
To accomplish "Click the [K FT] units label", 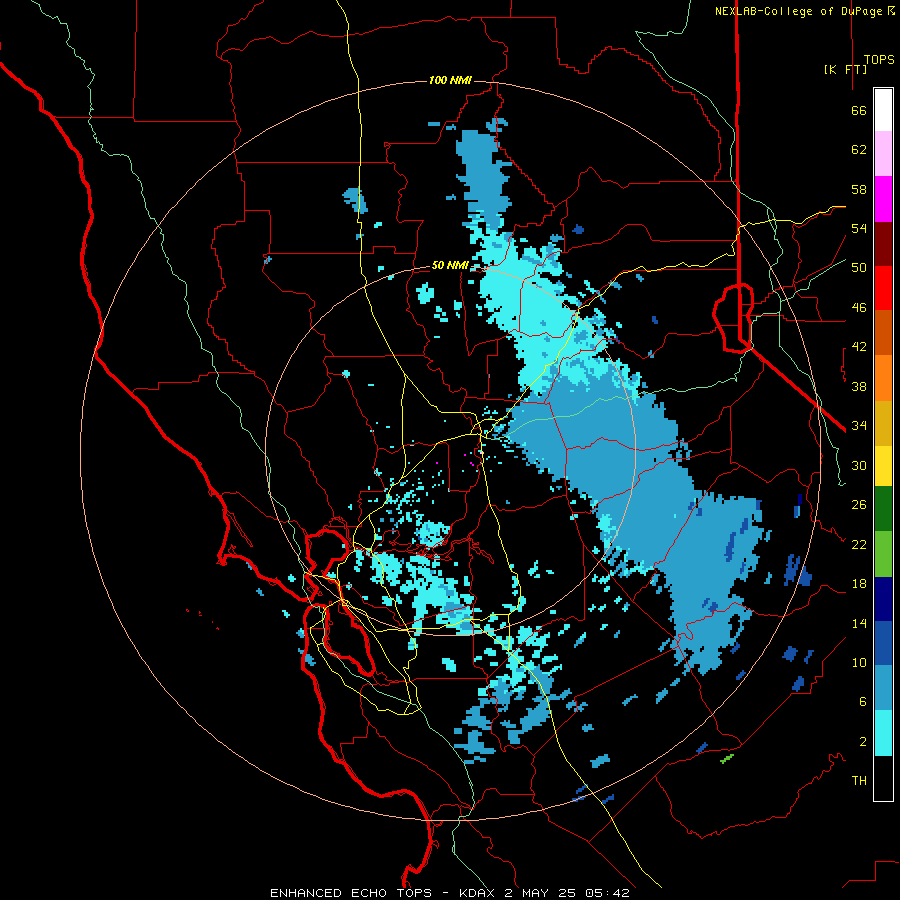I will tap(845, 69).
